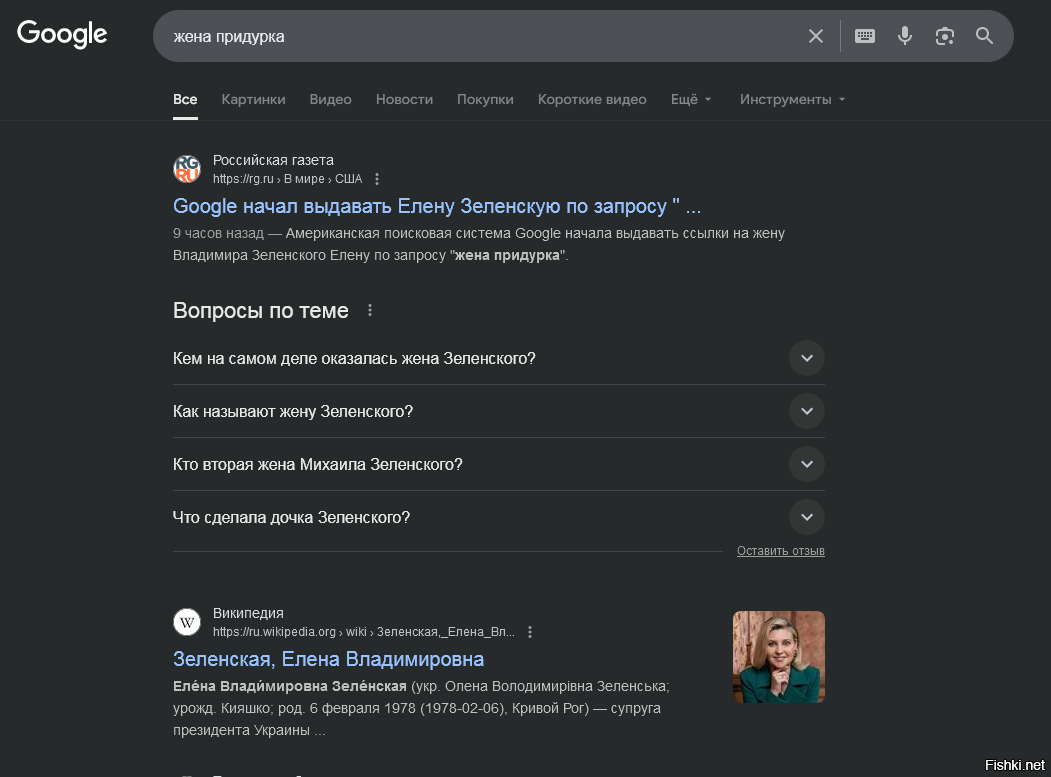Open three-dot menu next to Вопросы по теме
Image resolution: width=1051 pixels, height=777 pixels.
[x=370, y=310]
